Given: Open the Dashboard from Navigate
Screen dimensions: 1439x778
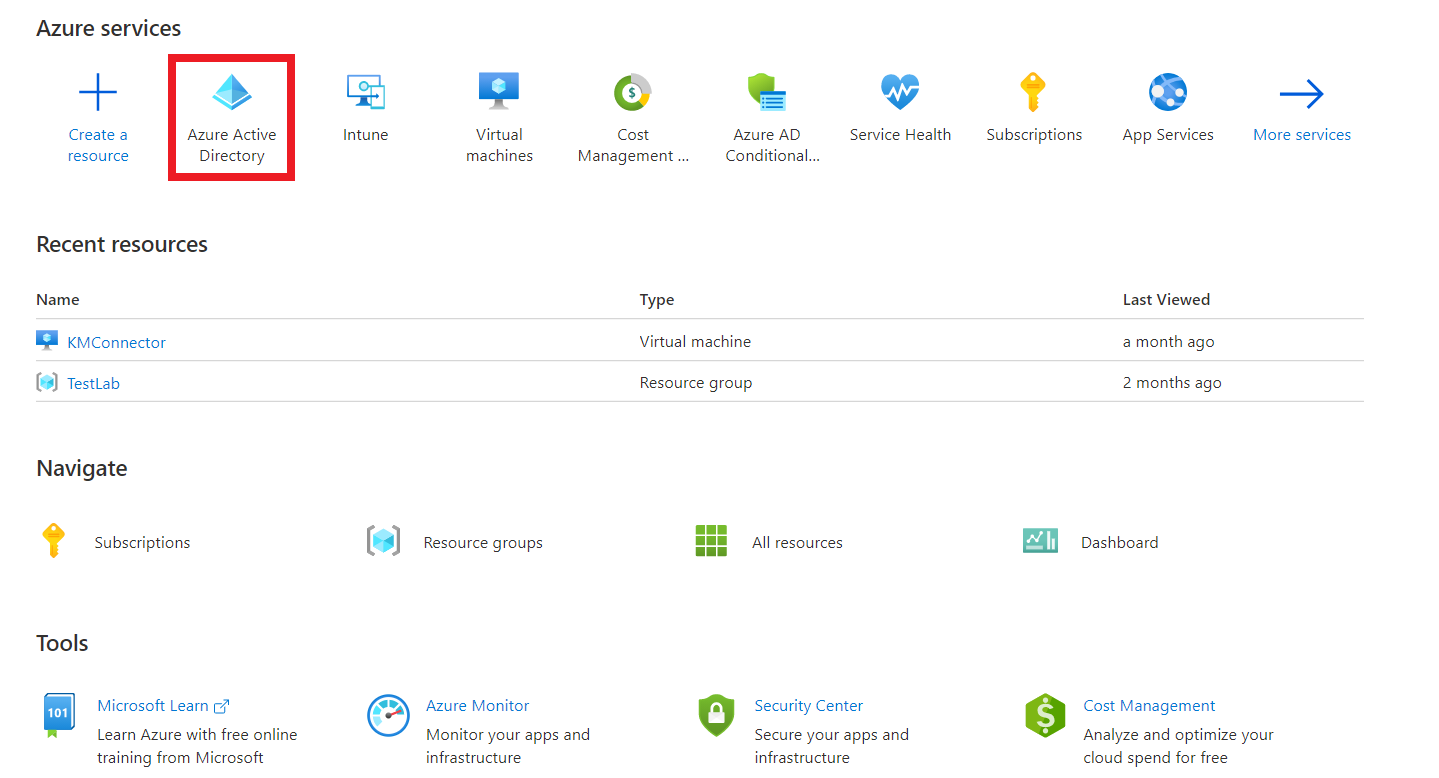Looking at the screenshot, I should [1118, 542].
